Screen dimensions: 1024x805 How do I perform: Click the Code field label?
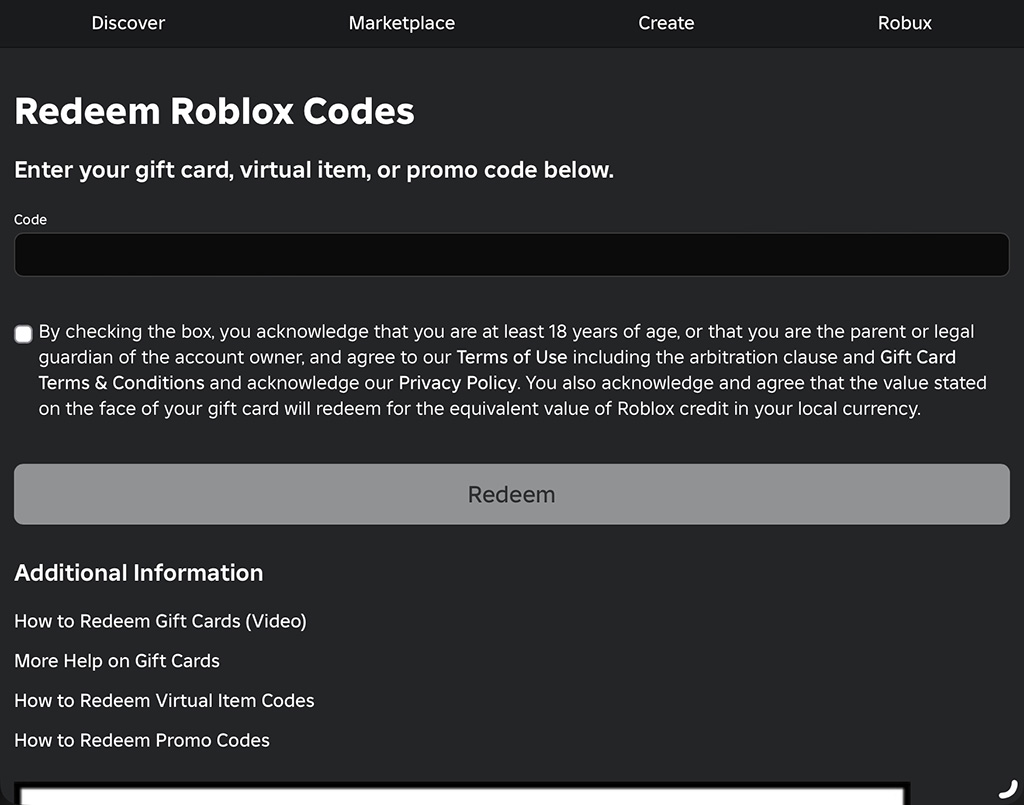pos(30,219)
